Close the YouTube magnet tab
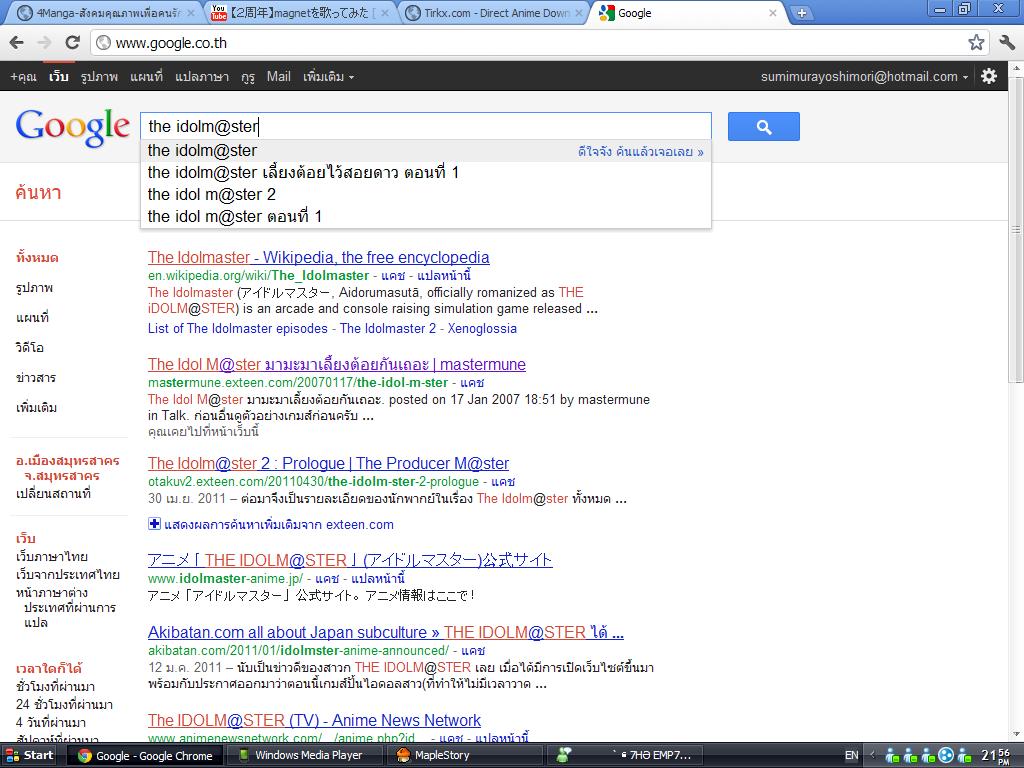The height and width of the screenshot is (768, 1024). click(385, 12)
